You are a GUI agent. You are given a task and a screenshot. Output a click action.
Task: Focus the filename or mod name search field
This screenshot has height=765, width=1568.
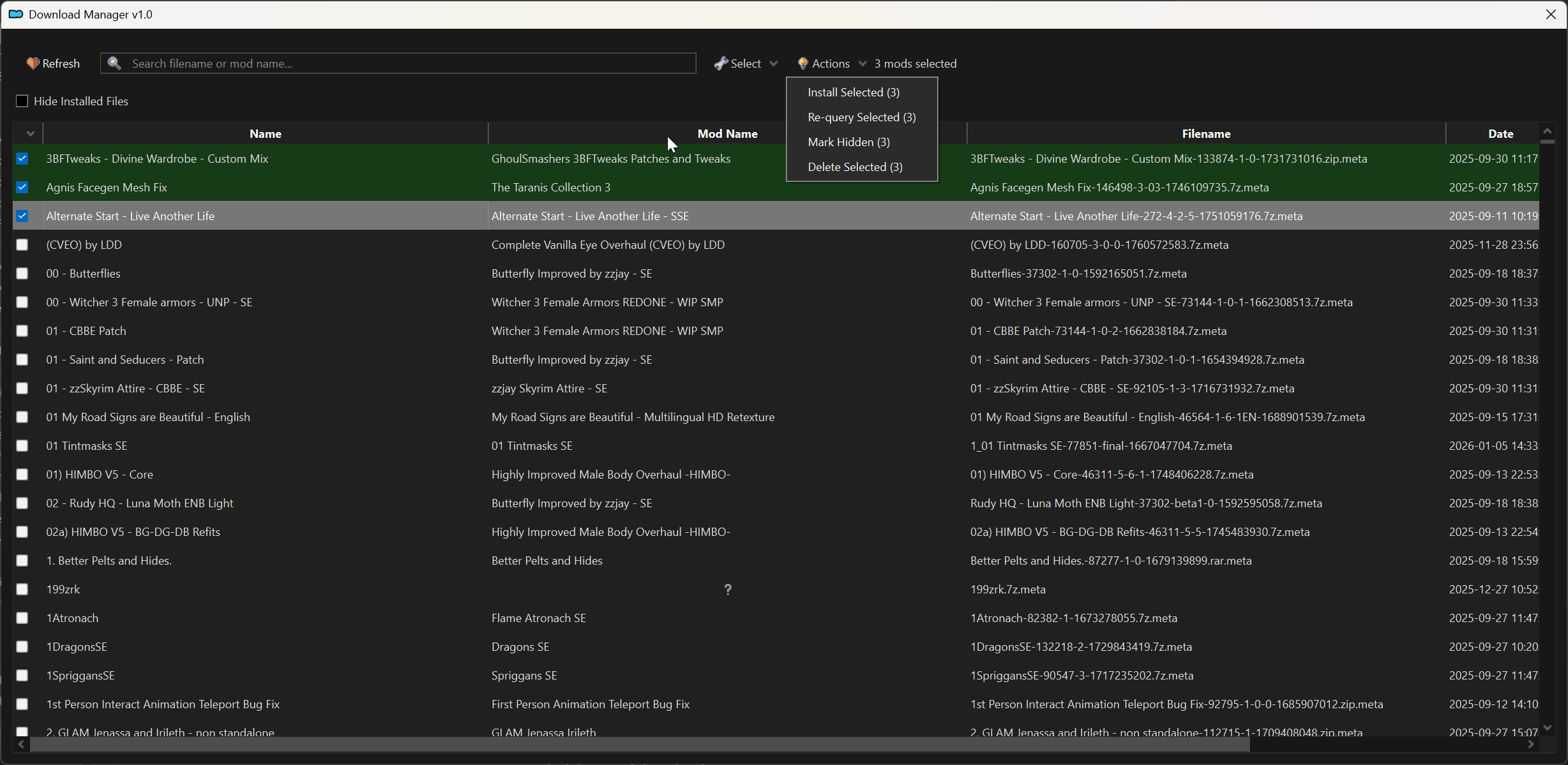click(409, 63)
